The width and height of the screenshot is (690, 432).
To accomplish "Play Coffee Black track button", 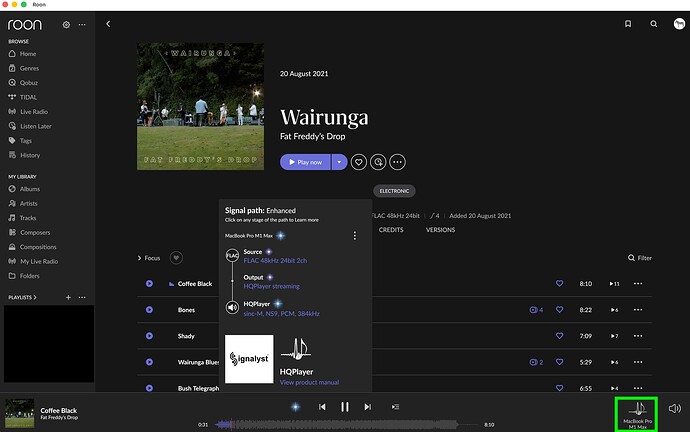I will point(149,284).
